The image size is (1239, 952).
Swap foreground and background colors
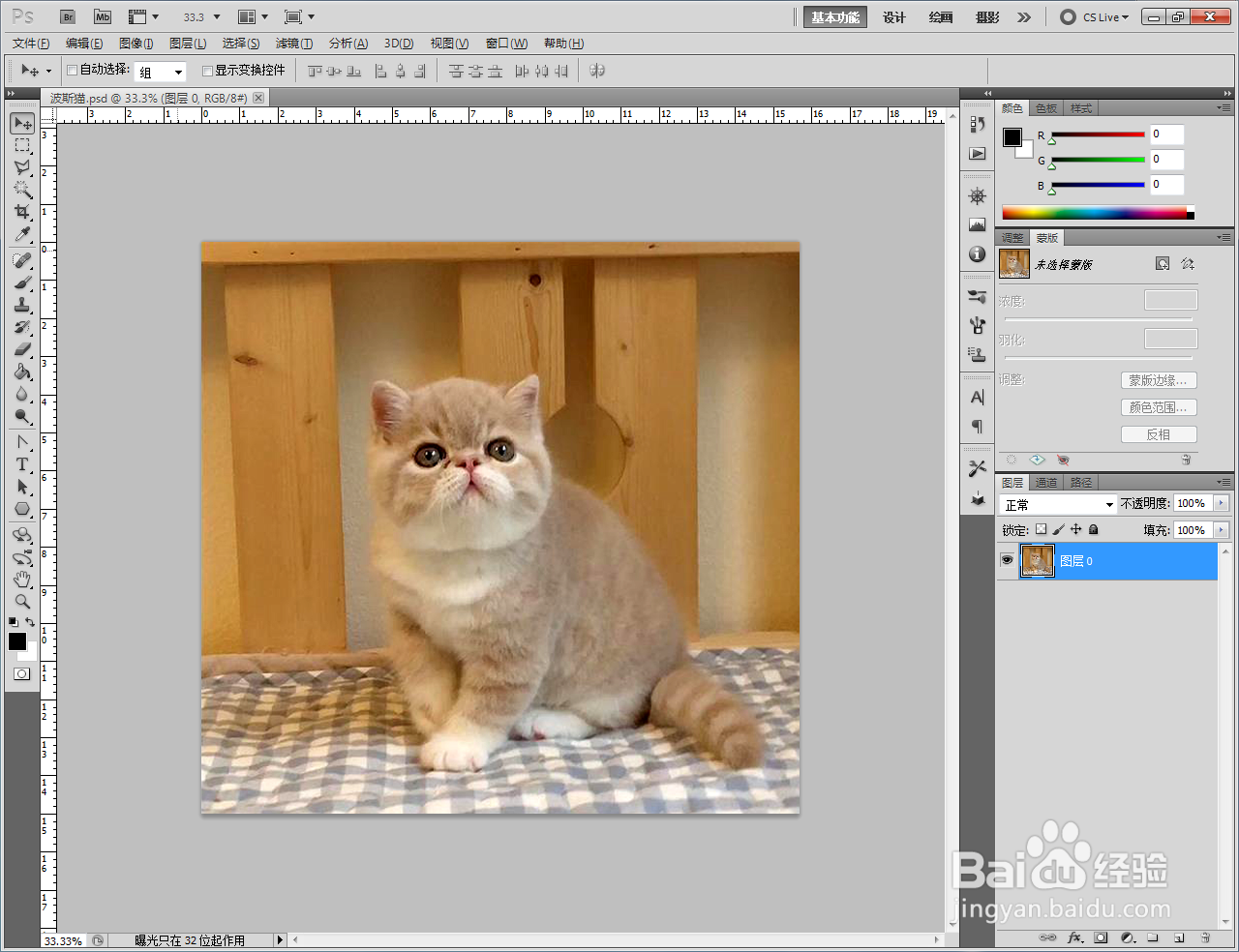coord(30,622)
